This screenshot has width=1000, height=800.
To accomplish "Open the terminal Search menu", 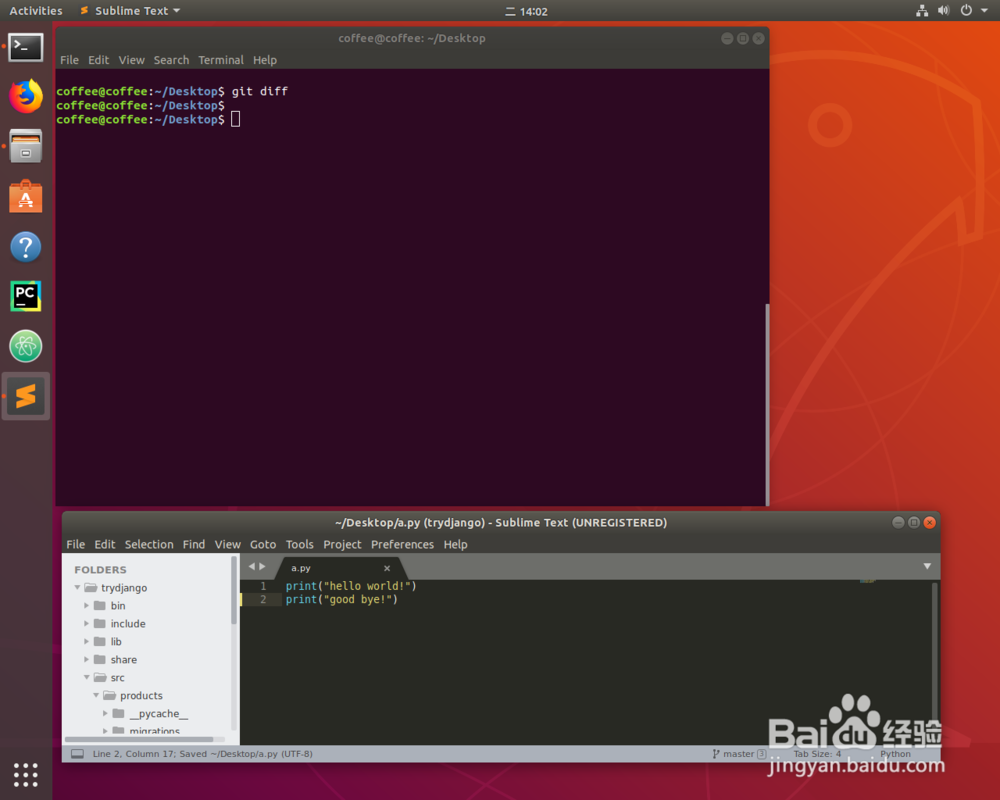I will coord(171,60).
